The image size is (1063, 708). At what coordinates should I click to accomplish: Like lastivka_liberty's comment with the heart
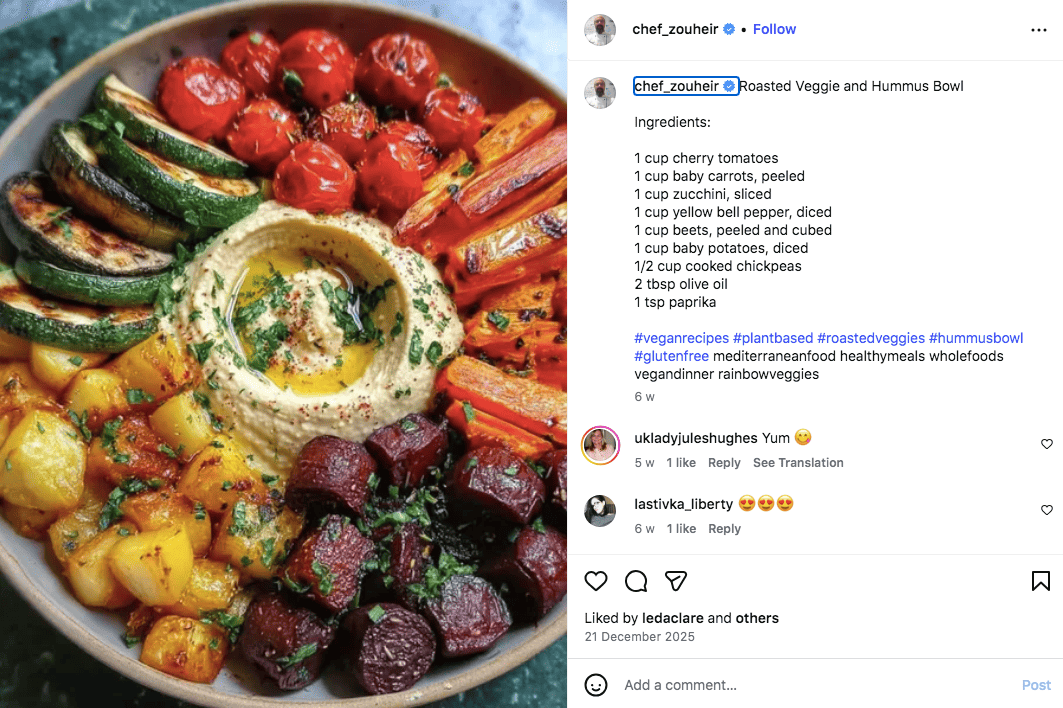click(1046, 510)
